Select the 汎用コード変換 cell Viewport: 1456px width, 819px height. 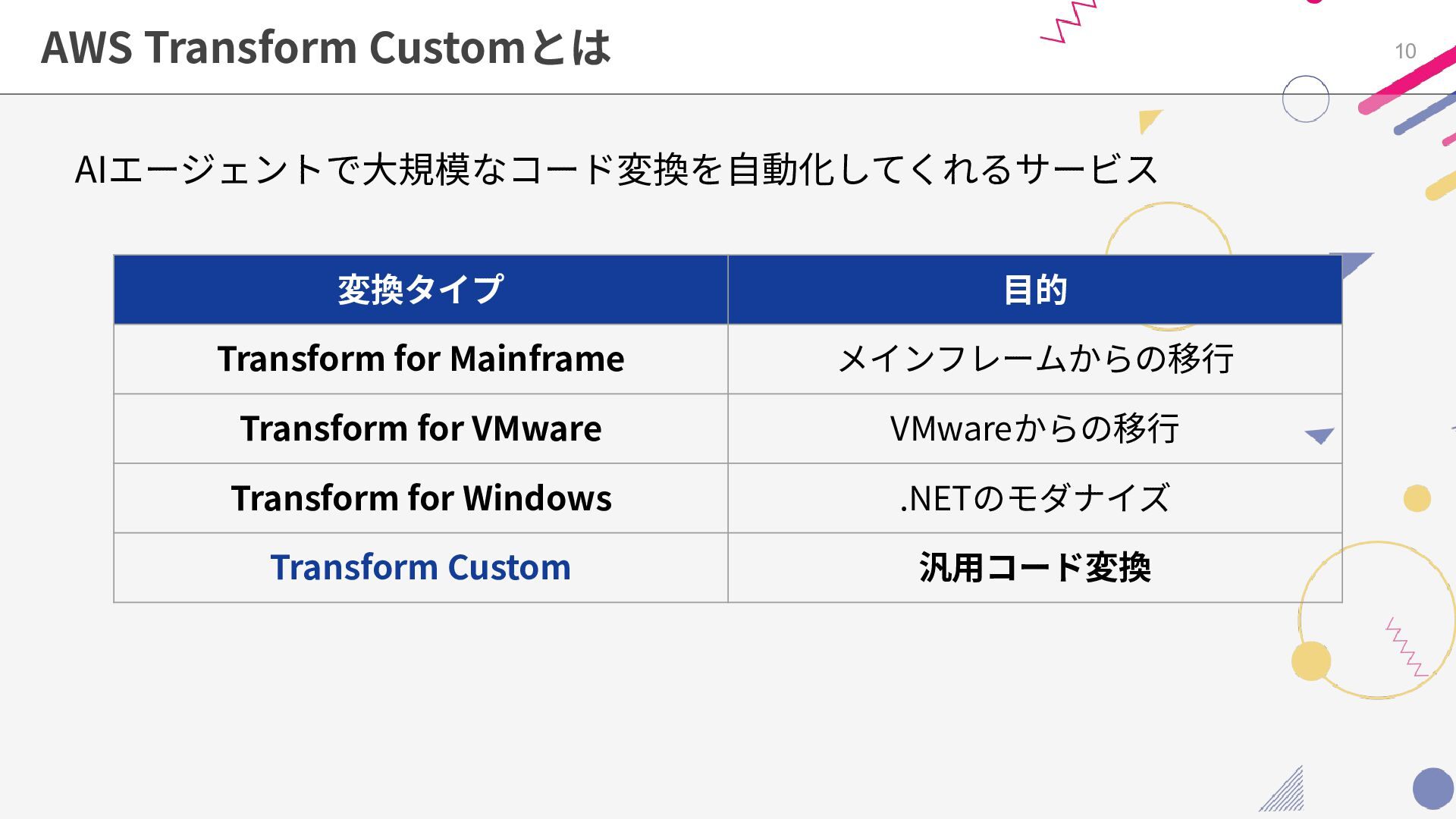[x=1034, y=567]
